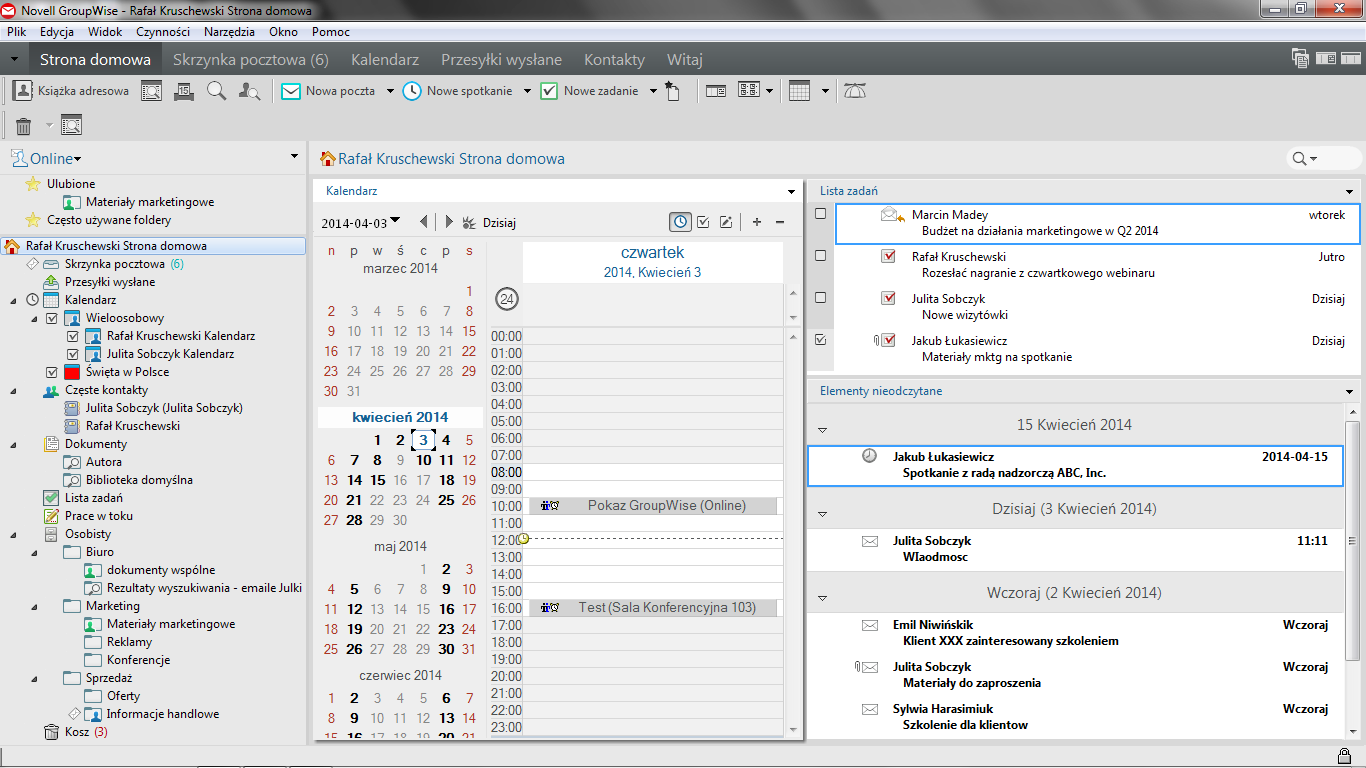Uncheck Rafał Kruschewski Kalendarz checkbox

click(x=72, y=336)
